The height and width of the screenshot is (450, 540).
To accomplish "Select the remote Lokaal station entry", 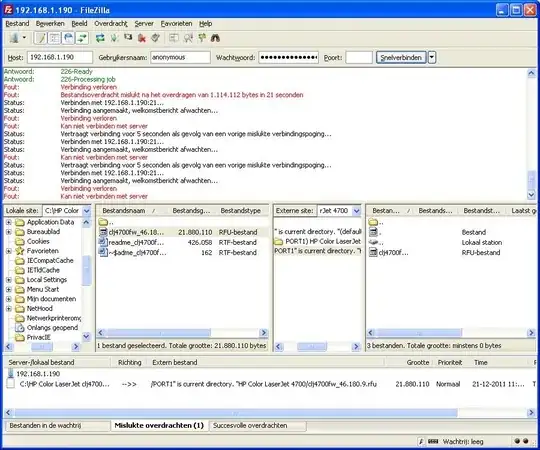I will point(451,242).
